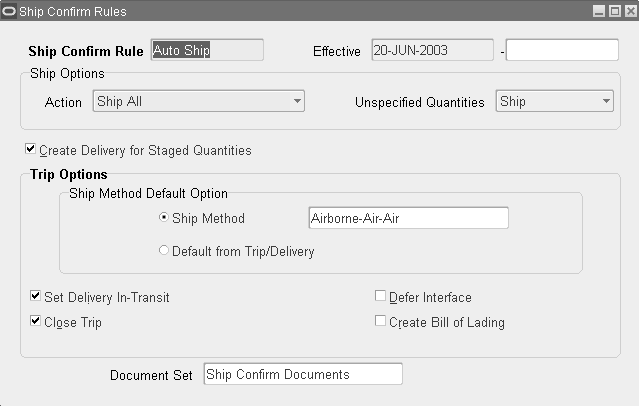Maximize the Ship Confirm Rules window

point(615,11)
